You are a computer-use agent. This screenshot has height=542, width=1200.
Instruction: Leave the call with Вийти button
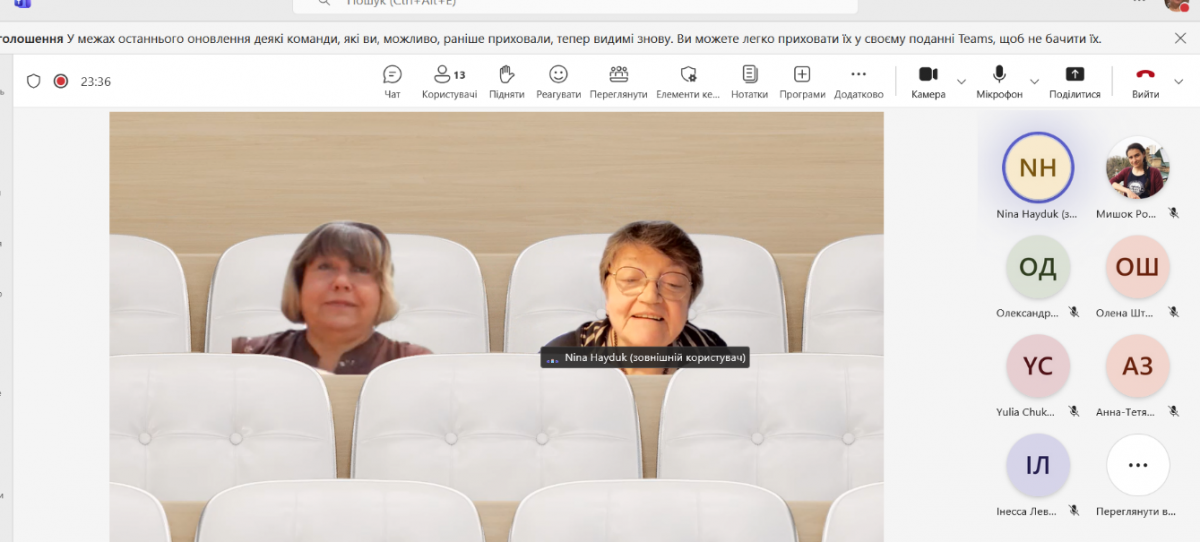click(1145, 81)
